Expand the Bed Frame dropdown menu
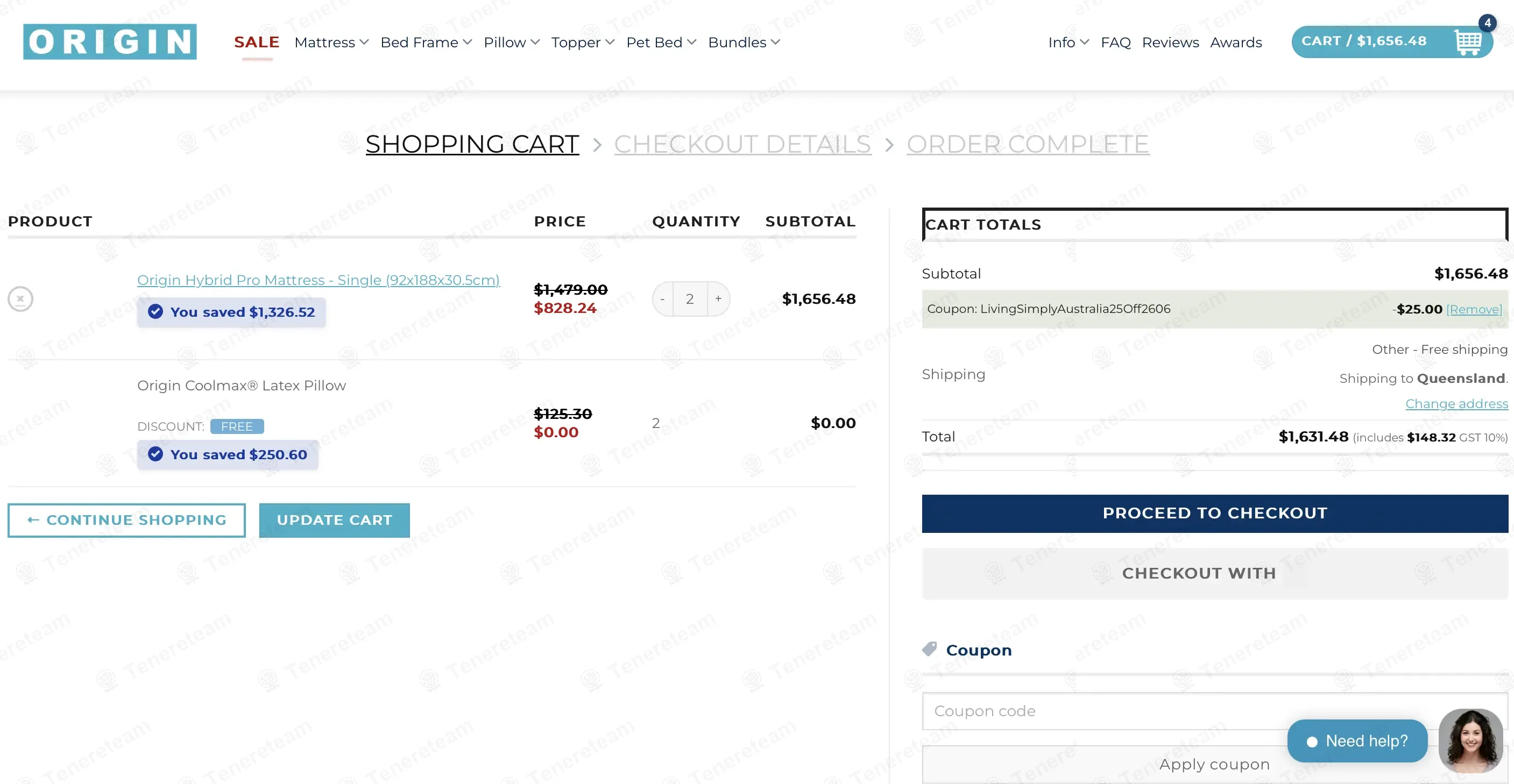The image size is (1514, 784). tap(426, 42)
